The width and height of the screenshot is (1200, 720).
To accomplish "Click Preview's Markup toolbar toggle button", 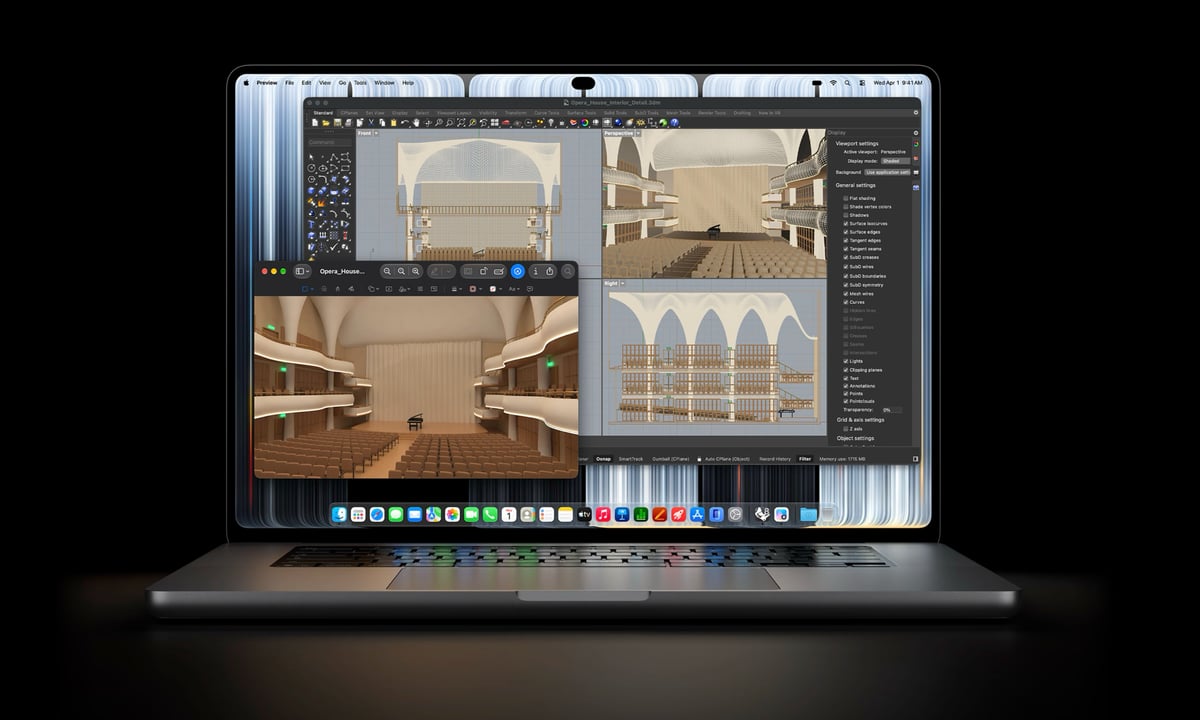I will coord(517,271).
